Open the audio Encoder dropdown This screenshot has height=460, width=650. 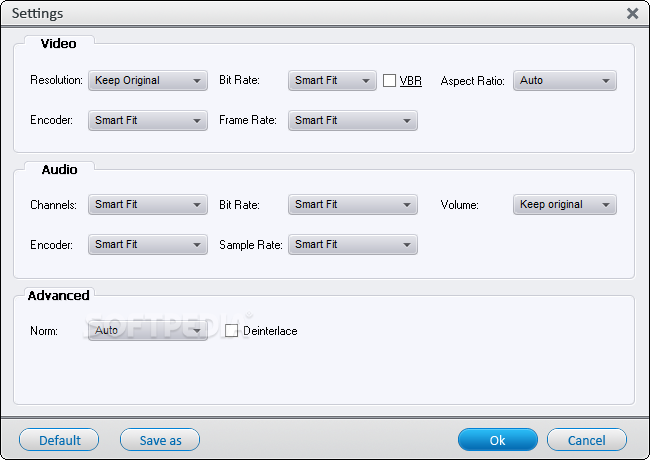tap(148, 245)
